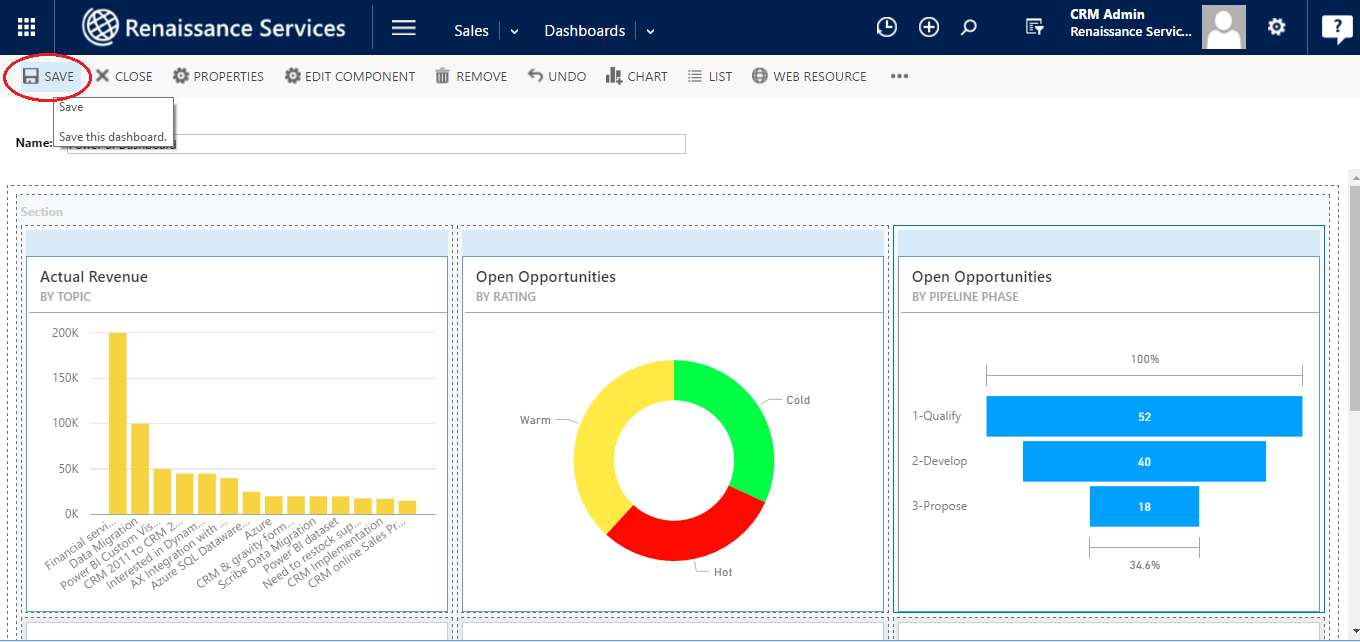The image size is (1360, 642).
Task: Open the more commands ellipsis
Action: [899, 76]
